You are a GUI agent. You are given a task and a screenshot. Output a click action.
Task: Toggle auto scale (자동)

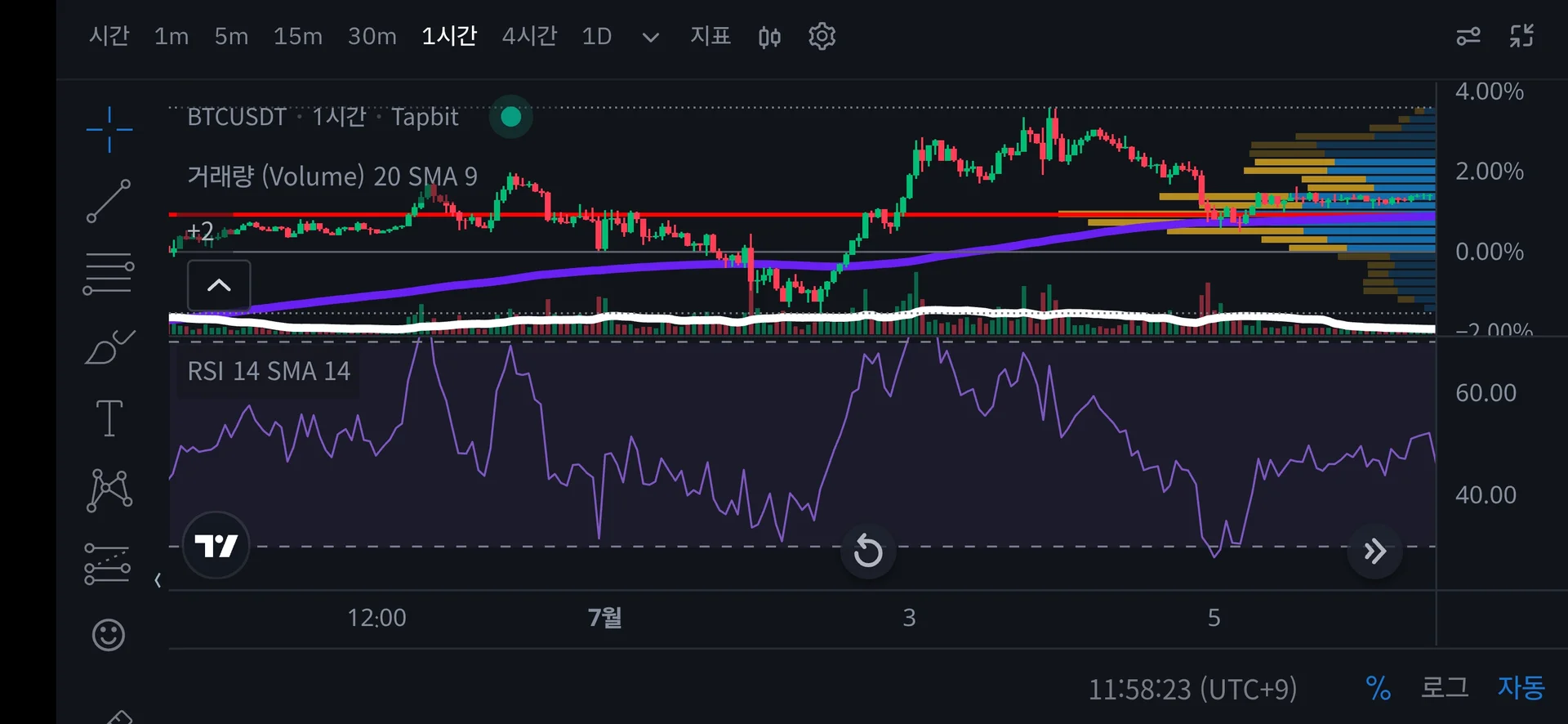[x=1521, y=688]
